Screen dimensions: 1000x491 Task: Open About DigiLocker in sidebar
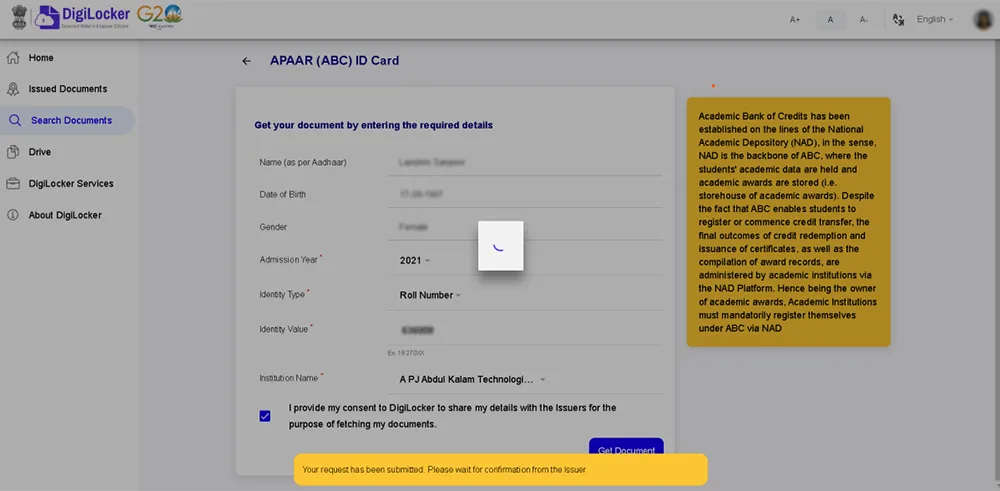(67, 215)
